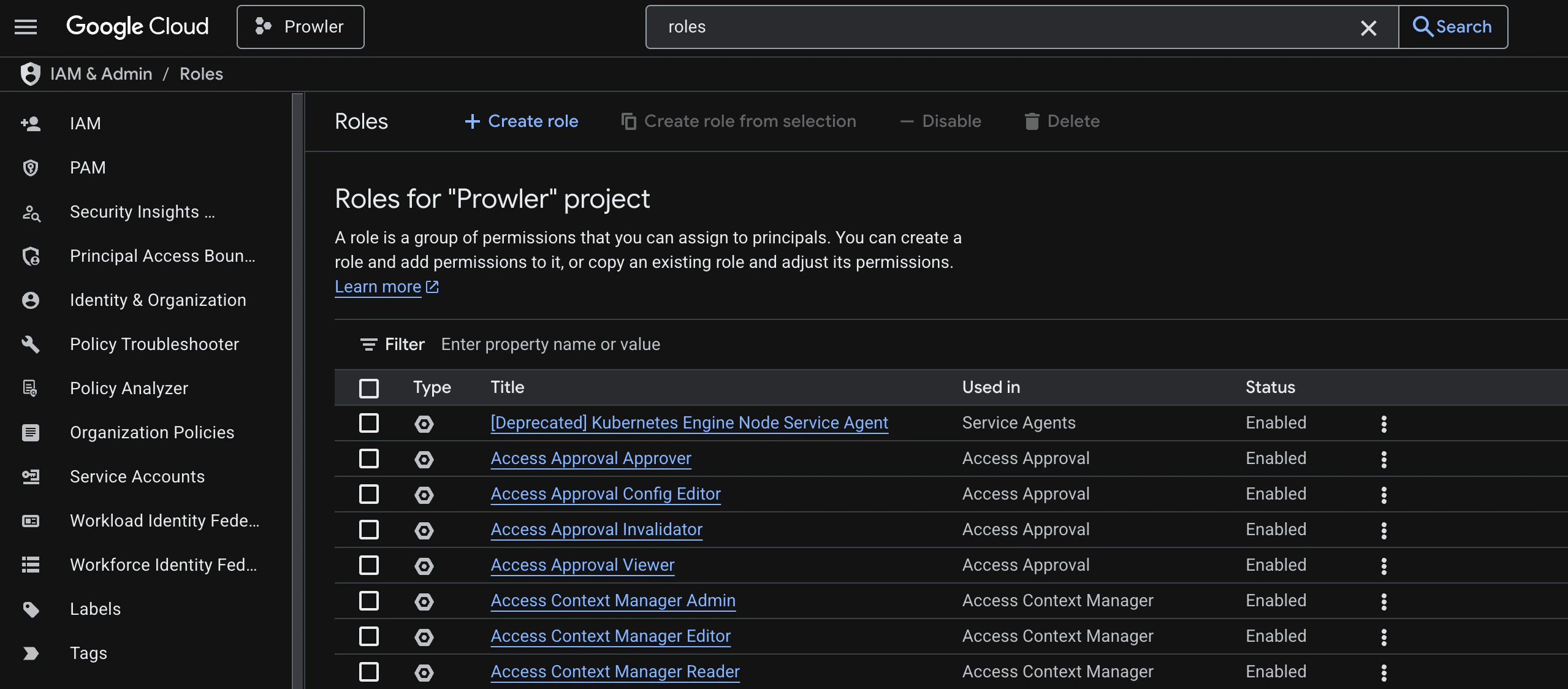Open the Filter properties selector
Screen dimensions: 1568x689
coord(392,344)
